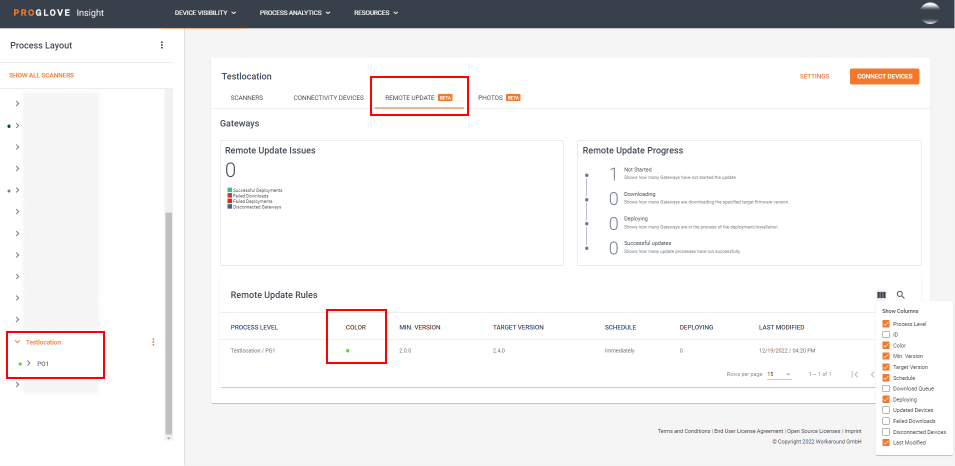Switch to the Scanners tab

point(247,98)
